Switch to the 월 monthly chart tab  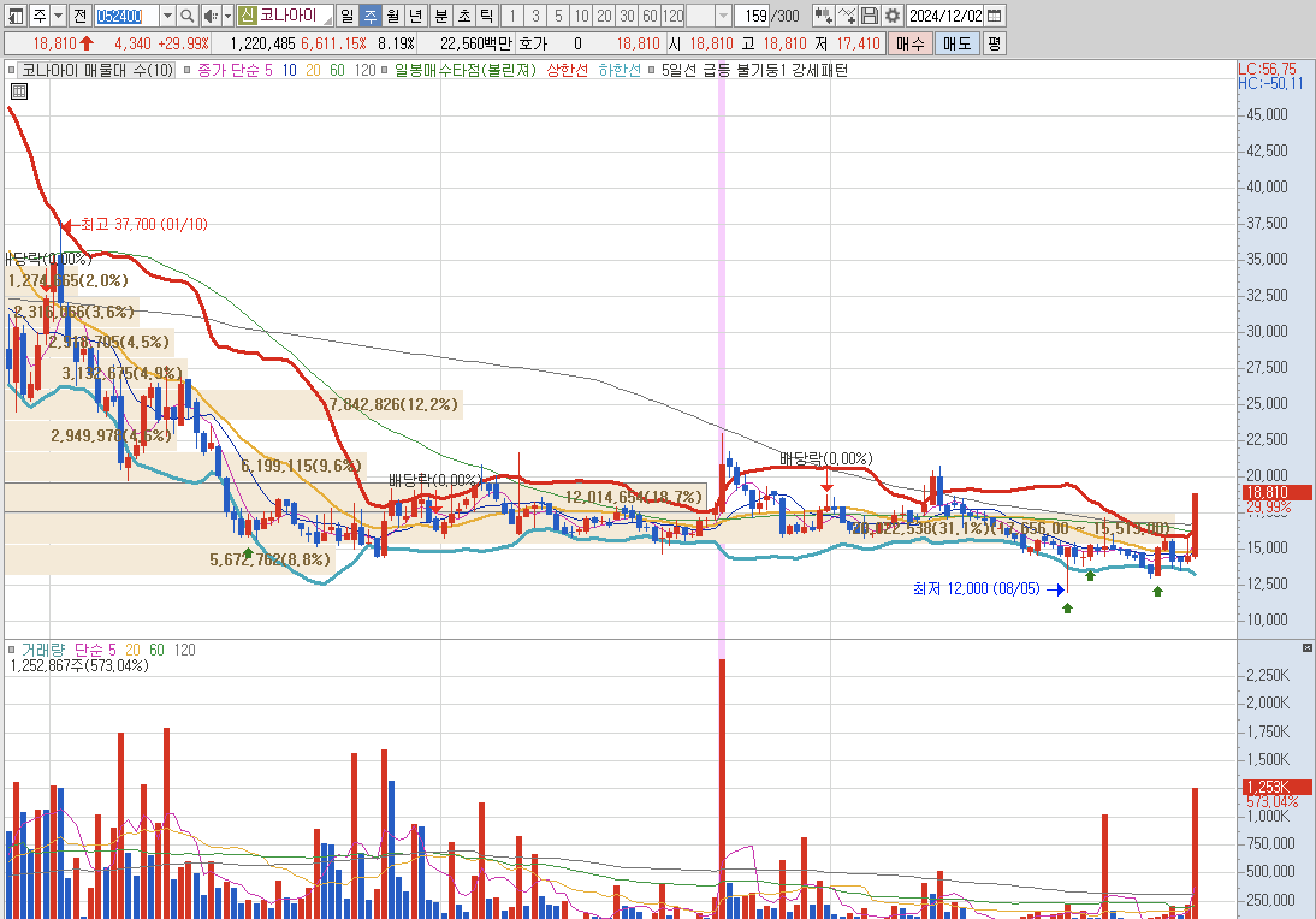pos(393,16)
